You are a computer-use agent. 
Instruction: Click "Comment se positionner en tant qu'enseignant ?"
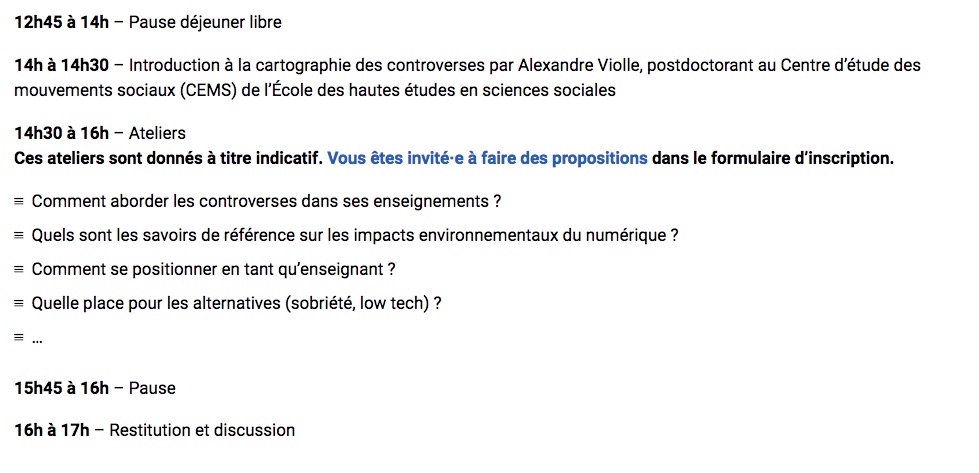(x=214, y=270)
